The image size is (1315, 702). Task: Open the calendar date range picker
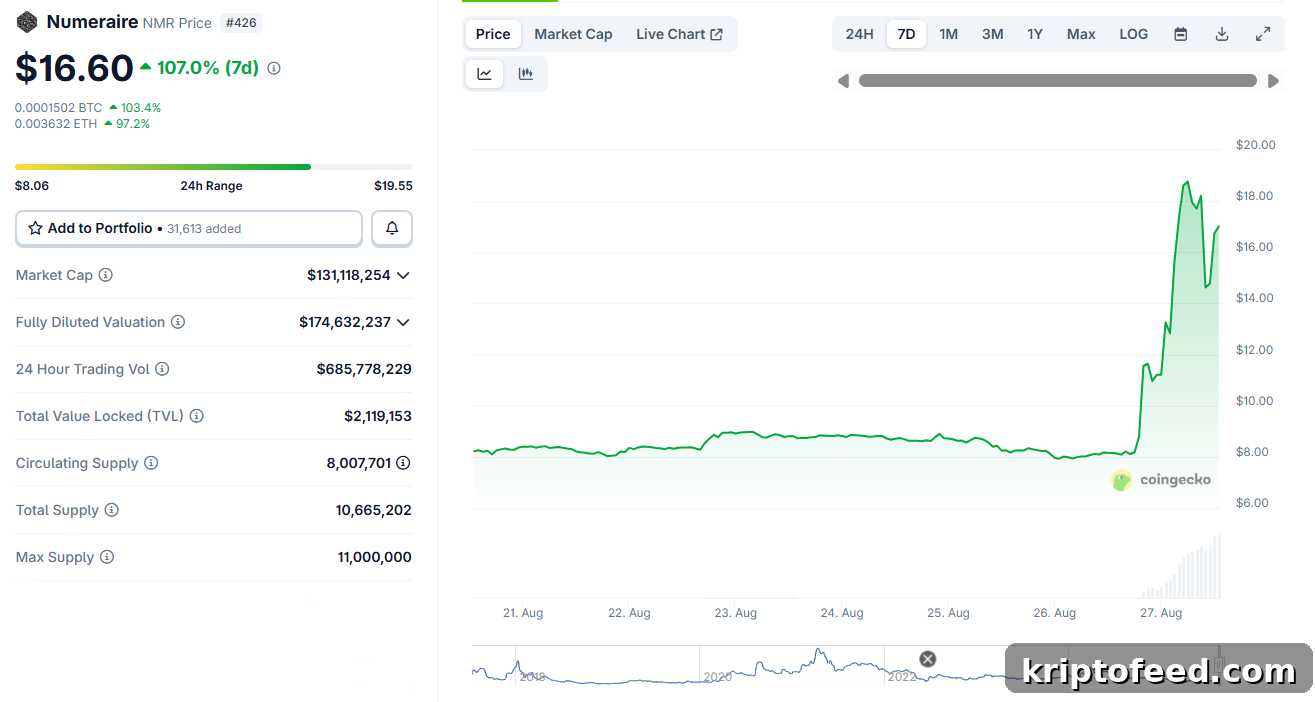pos(1181,34)
